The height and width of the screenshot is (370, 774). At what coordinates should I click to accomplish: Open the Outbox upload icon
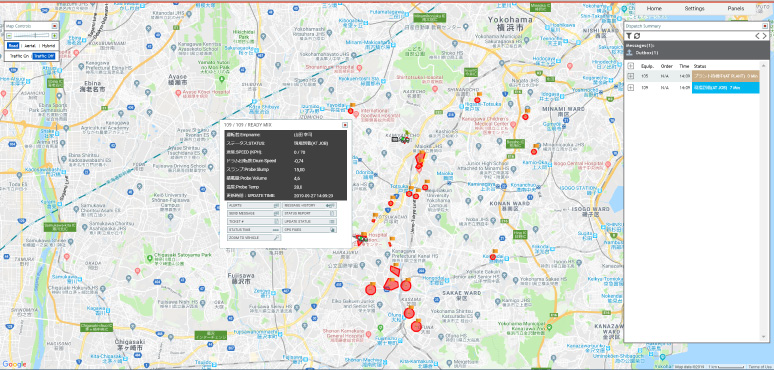click(629, 52)
